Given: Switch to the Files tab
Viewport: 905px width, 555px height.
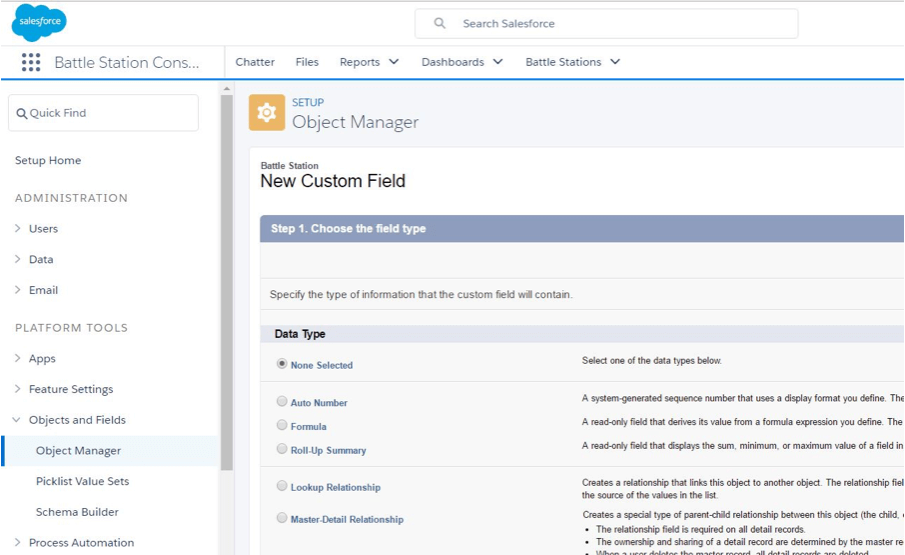Looking at the screenshot, I should tap(307, 62).
